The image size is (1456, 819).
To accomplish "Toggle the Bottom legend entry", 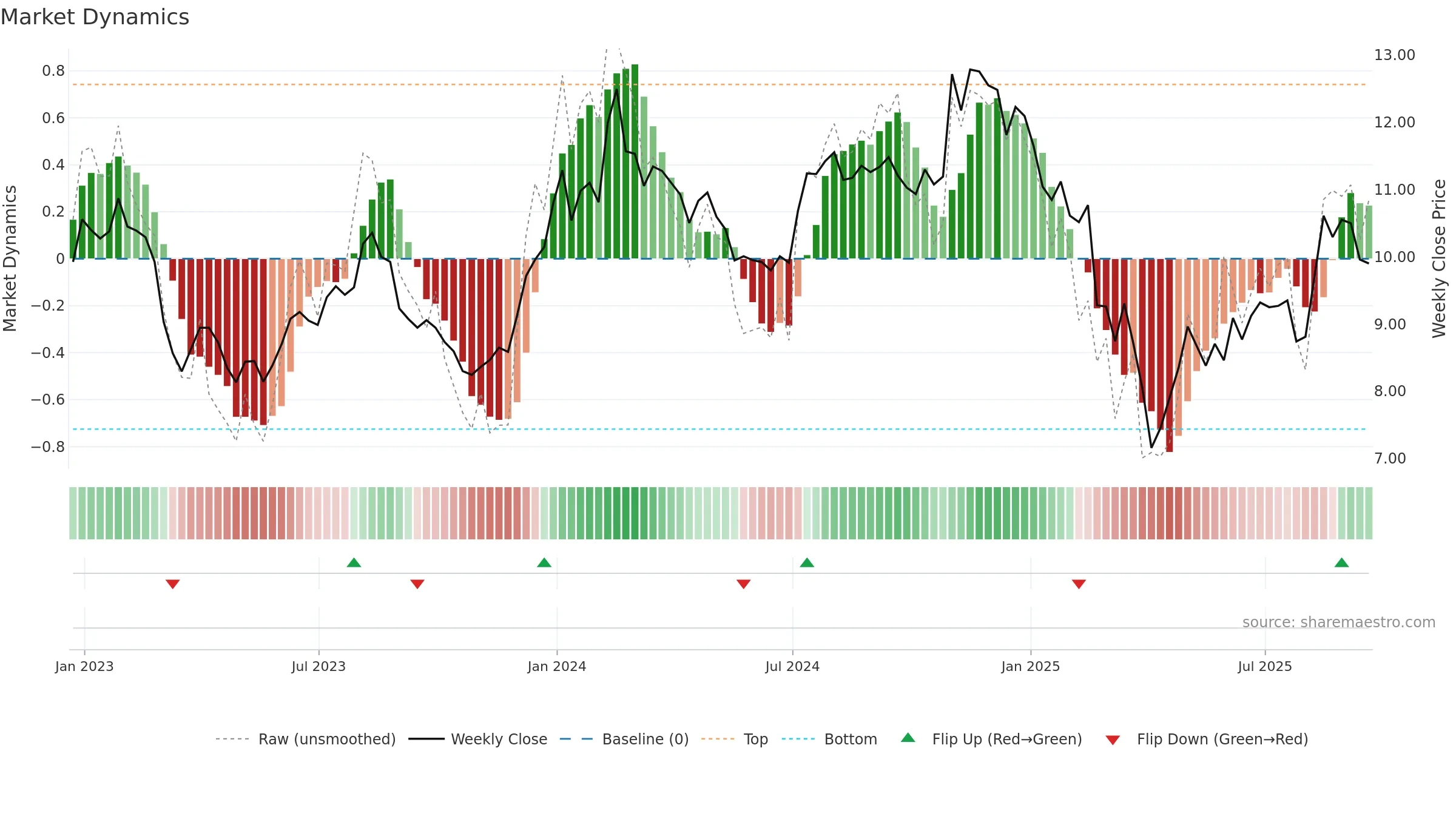I will (829, 739).
